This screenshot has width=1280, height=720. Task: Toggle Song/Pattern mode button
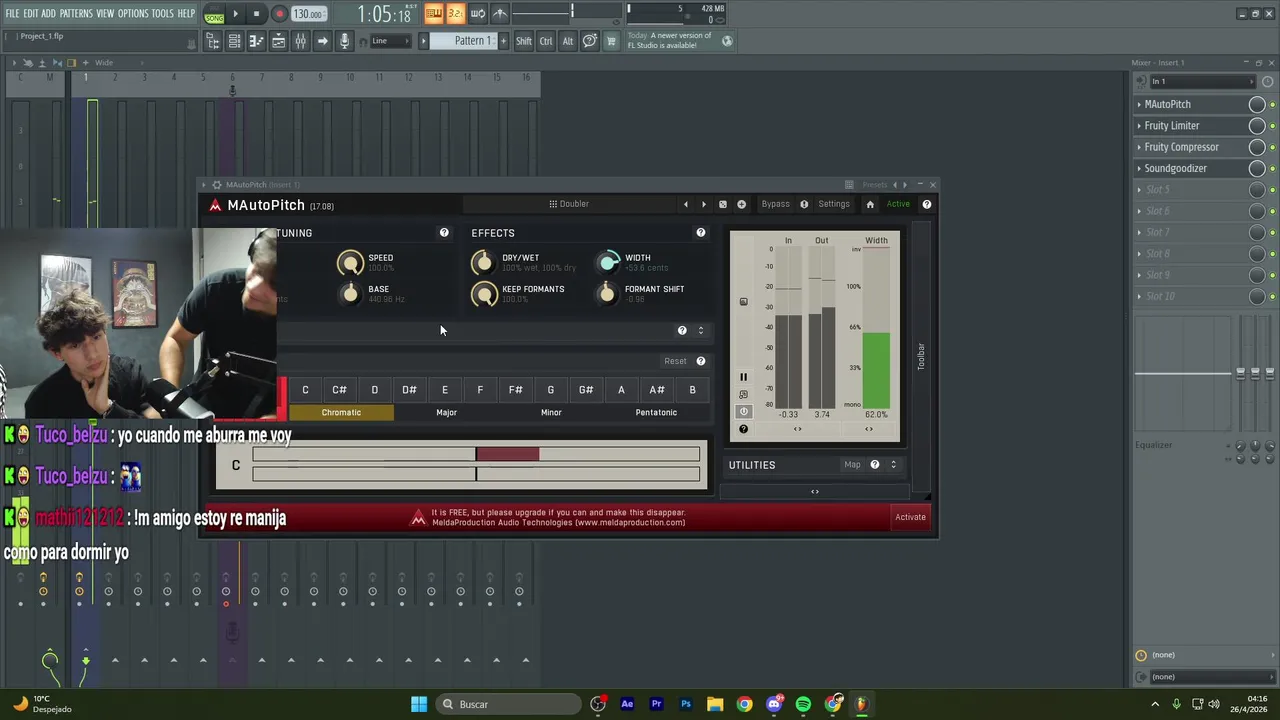pyautogui.click(x=214, y=16)
